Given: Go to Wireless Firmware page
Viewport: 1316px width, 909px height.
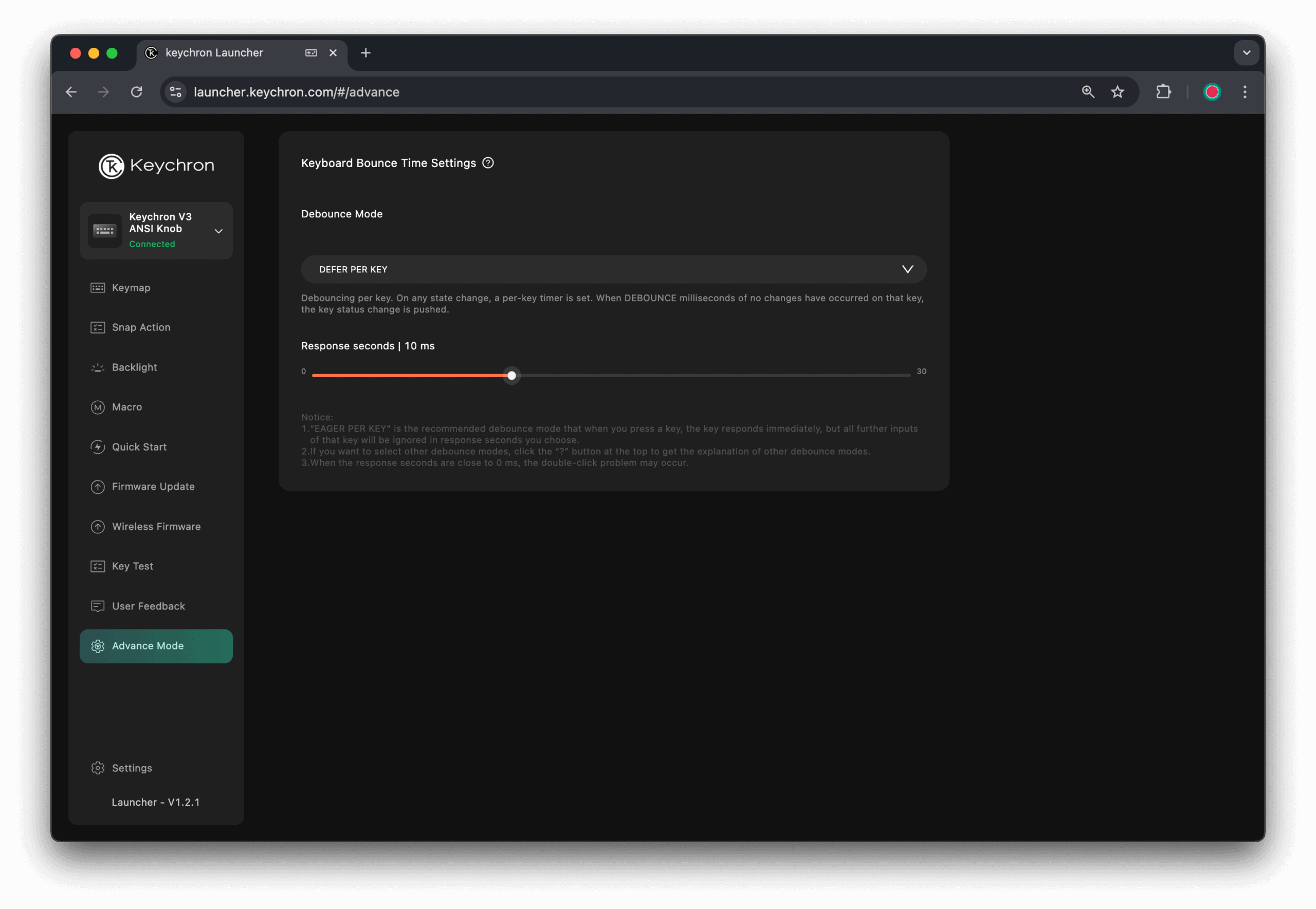Looking at the screenshot, I should pyautogui.click(x=156, y=527).
